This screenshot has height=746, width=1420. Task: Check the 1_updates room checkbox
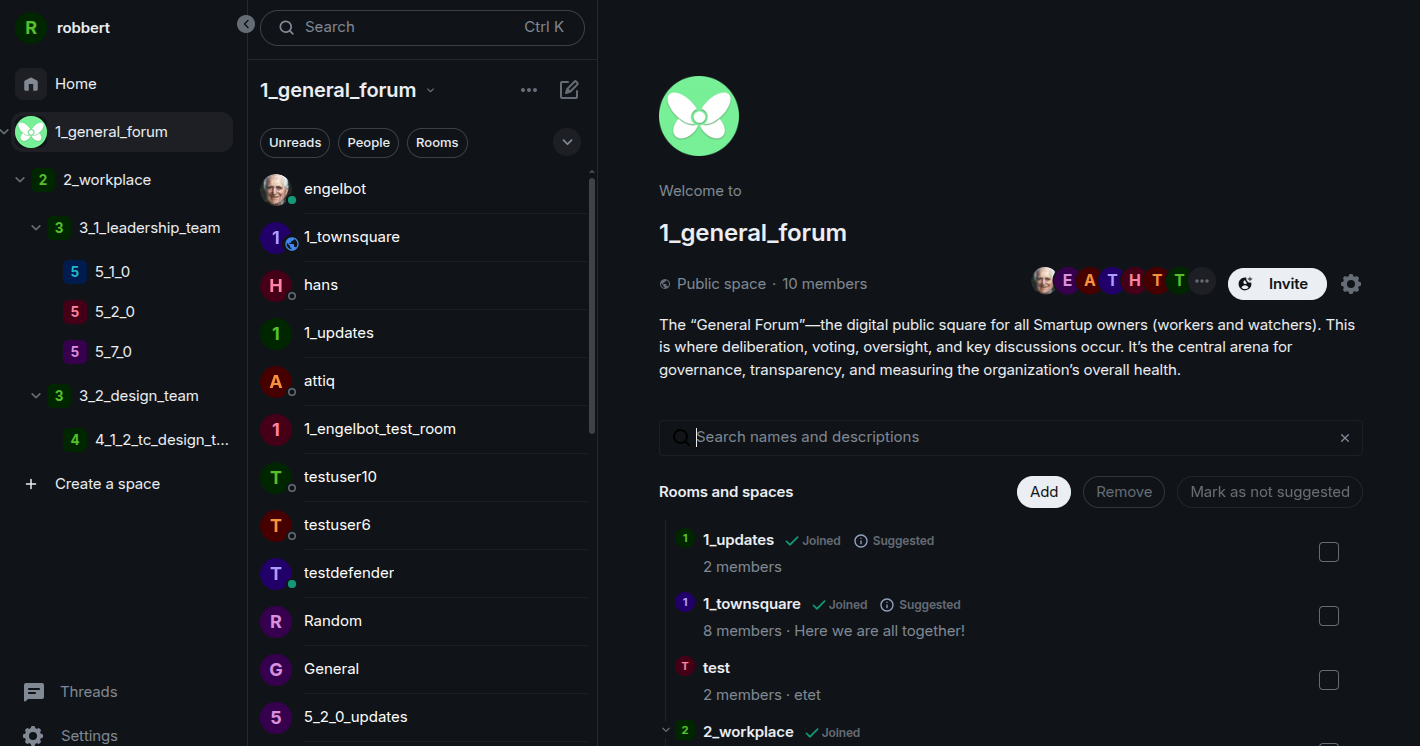coord(1328,552)
